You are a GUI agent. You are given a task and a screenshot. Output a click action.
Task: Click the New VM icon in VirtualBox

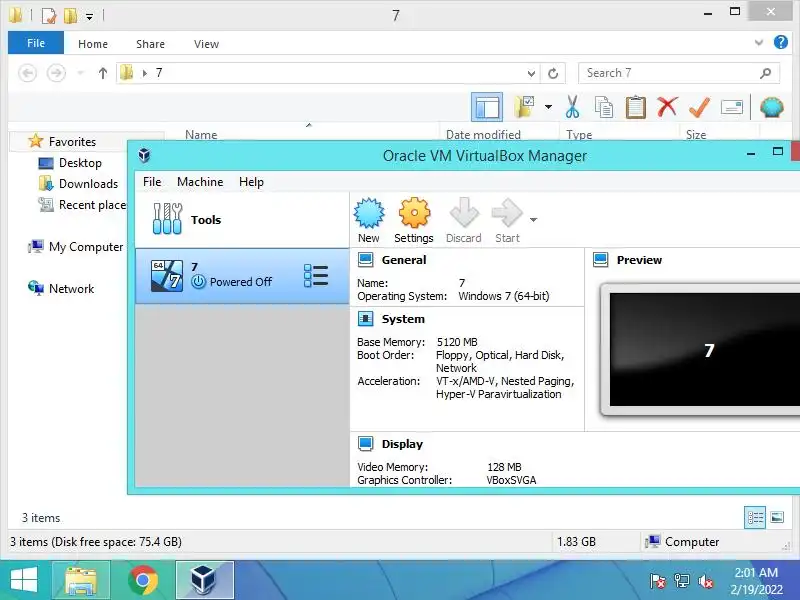[369, 213]
